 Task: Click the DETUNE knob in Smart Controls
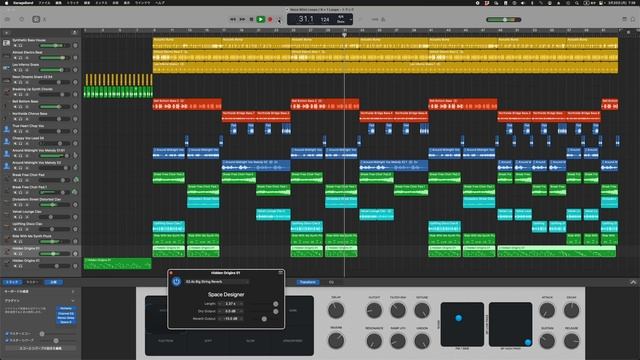pyautogui.click(x=422, y=311)
